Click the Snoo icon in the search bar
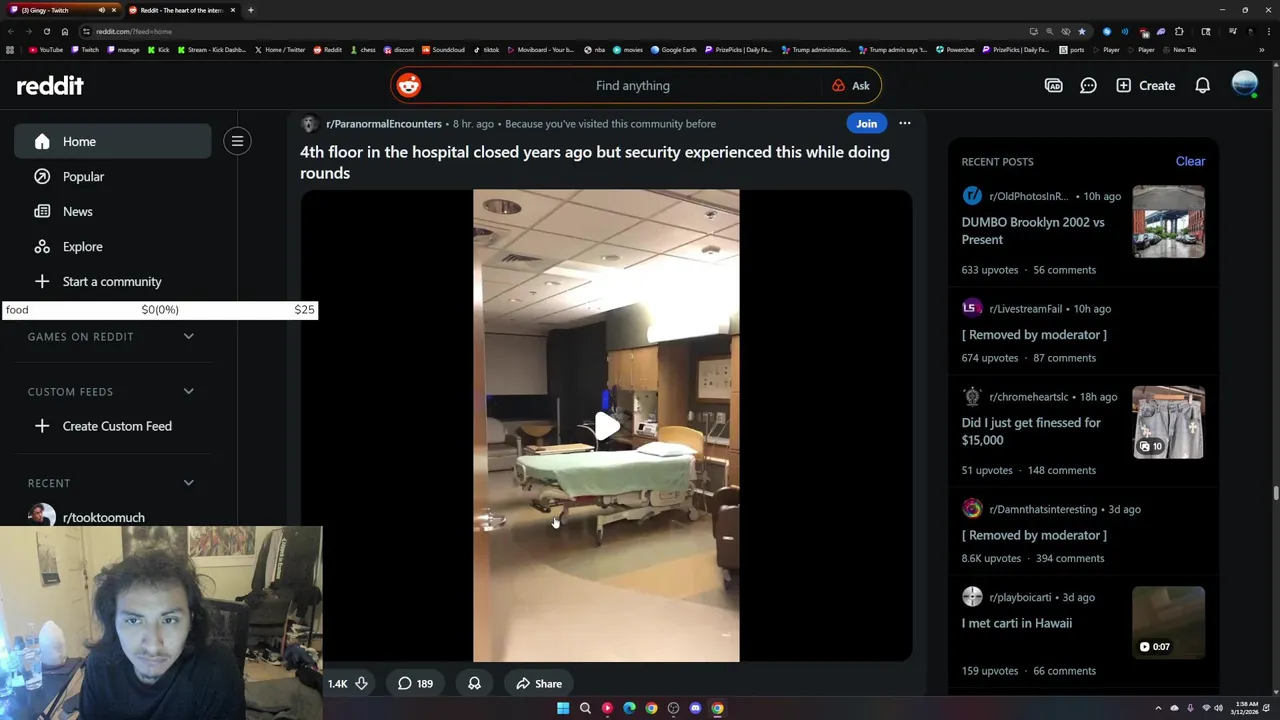 pyautogui.click(x=408, y=85)
